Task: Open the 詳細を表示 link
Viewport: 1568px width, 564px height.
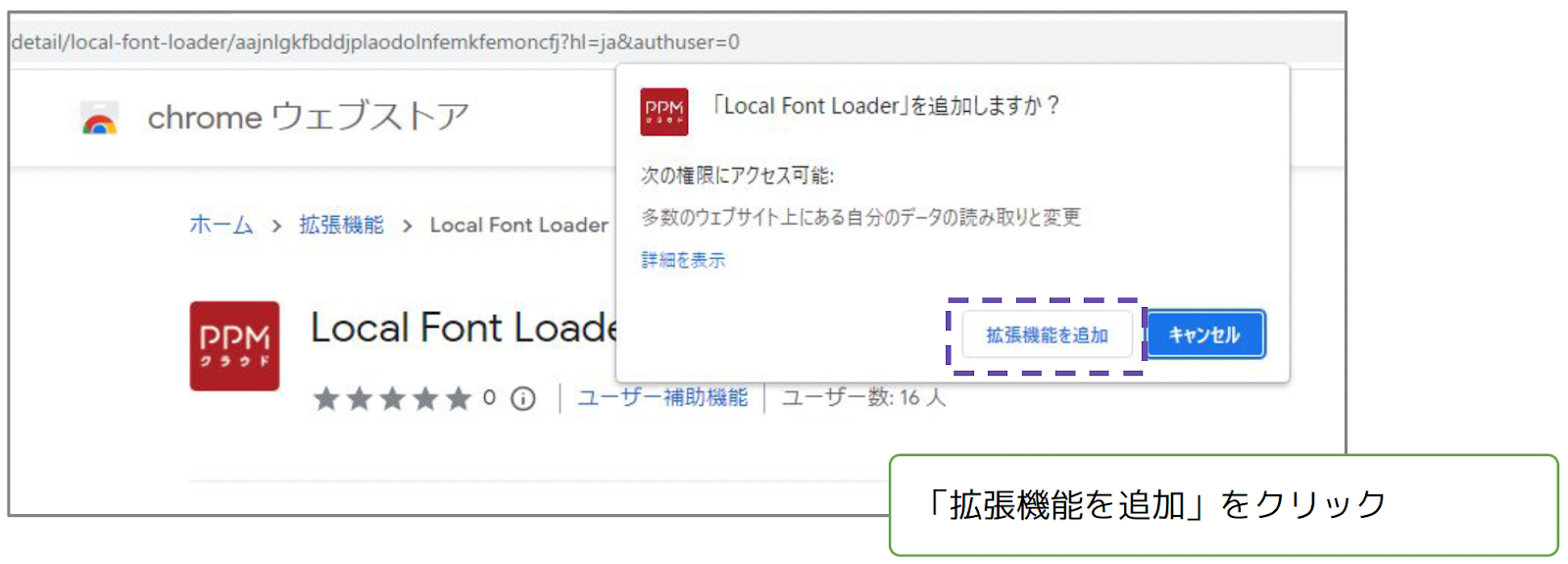Action: [683, 260]
